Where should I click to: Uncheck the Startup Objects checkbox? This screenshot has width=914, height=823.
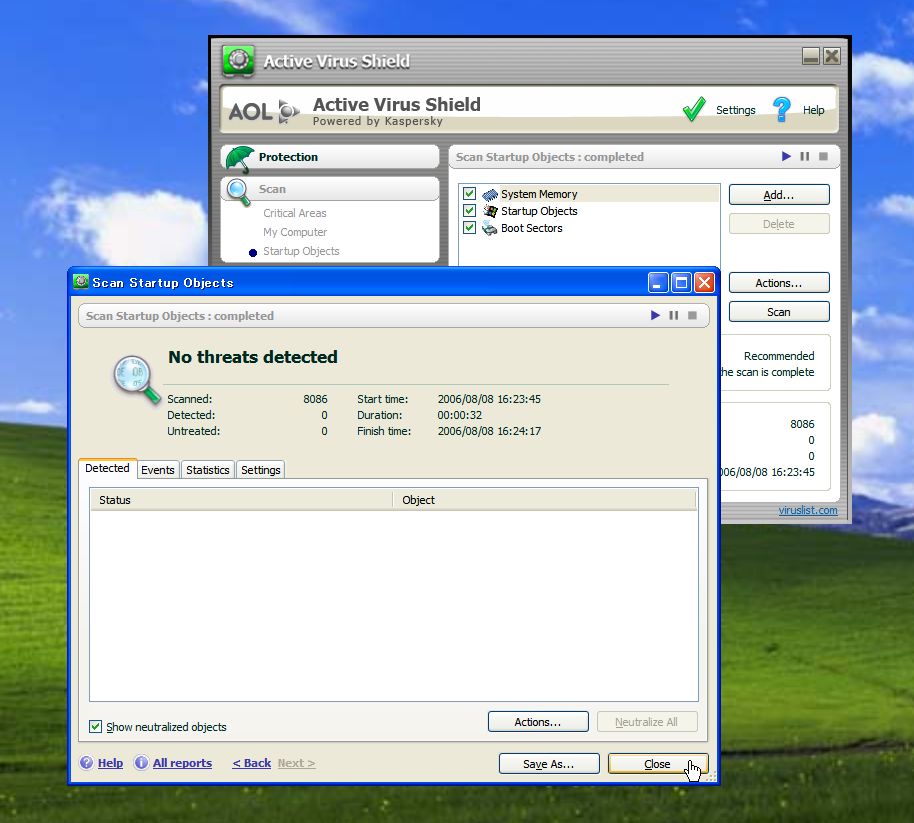click(x=469, y=210)
